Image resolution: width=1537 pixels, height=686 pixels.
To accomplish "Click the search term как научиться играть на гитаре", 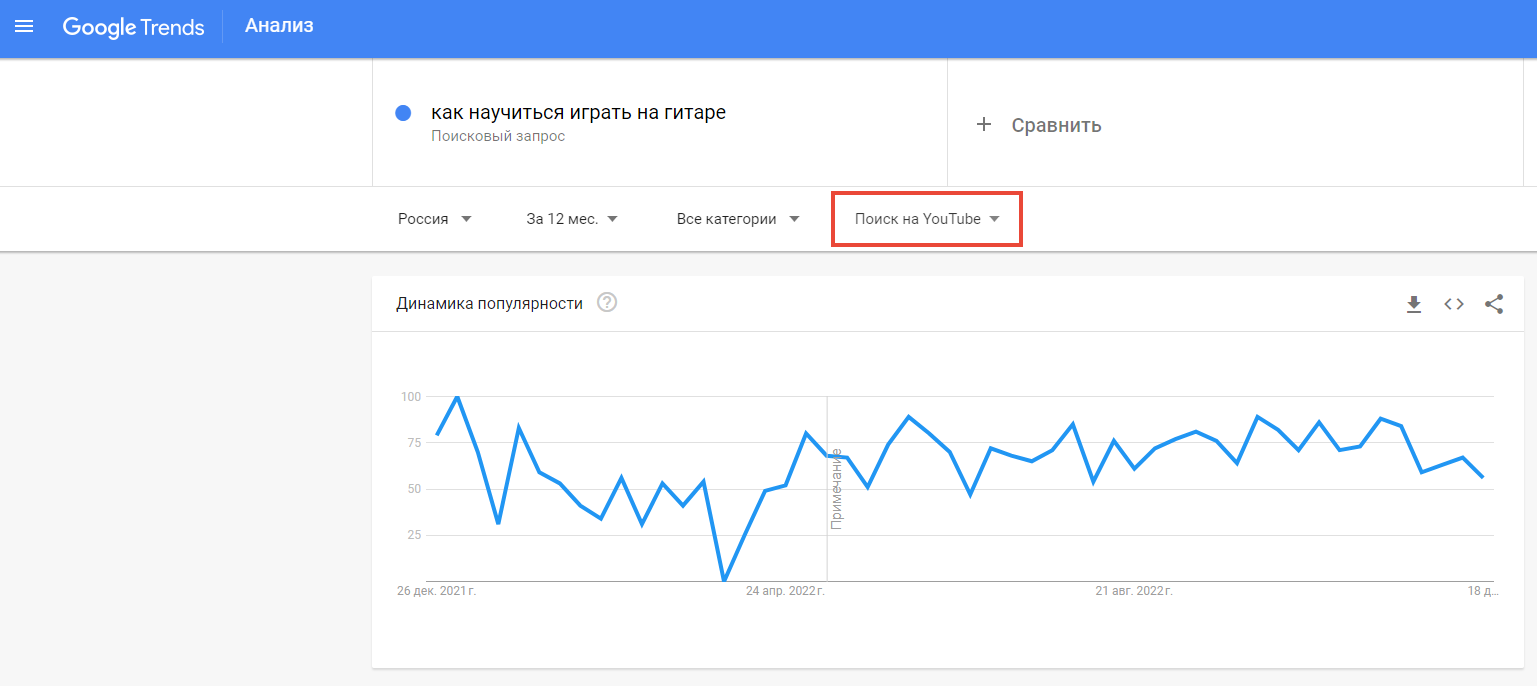I will tap(578, 110).
